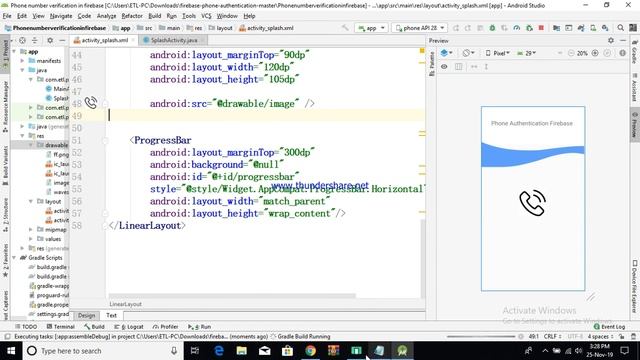
Task: Click Sync Project with Gradle Files icon
Action: (581, 28)
